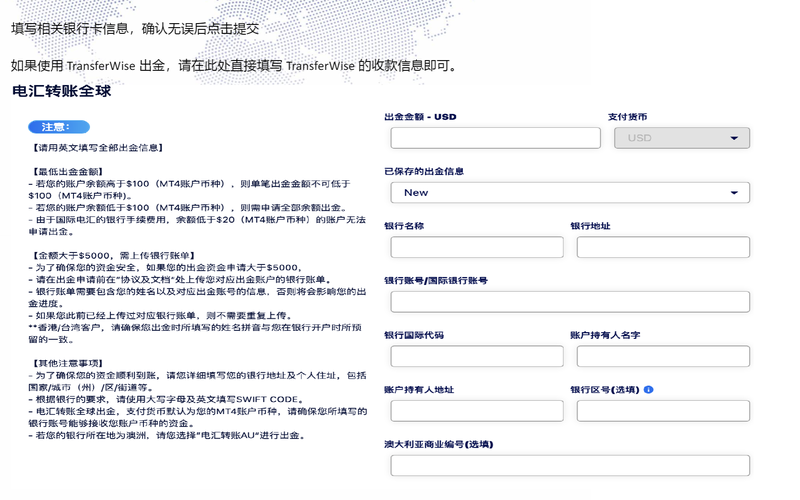Click the blue 注意 badge
This screenshot has width=800, height=500.
point(59,127)
